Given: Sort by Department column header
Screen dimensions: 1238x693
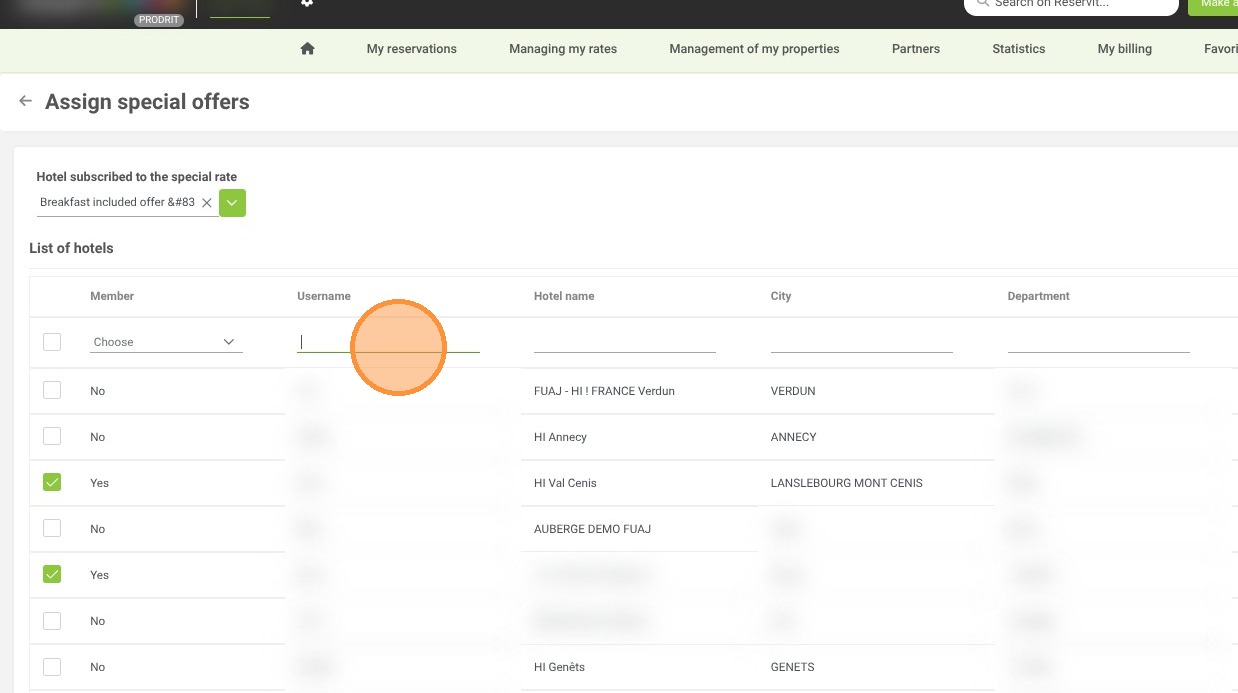Looking at the screenshot, I should [x=1039, y=296].
